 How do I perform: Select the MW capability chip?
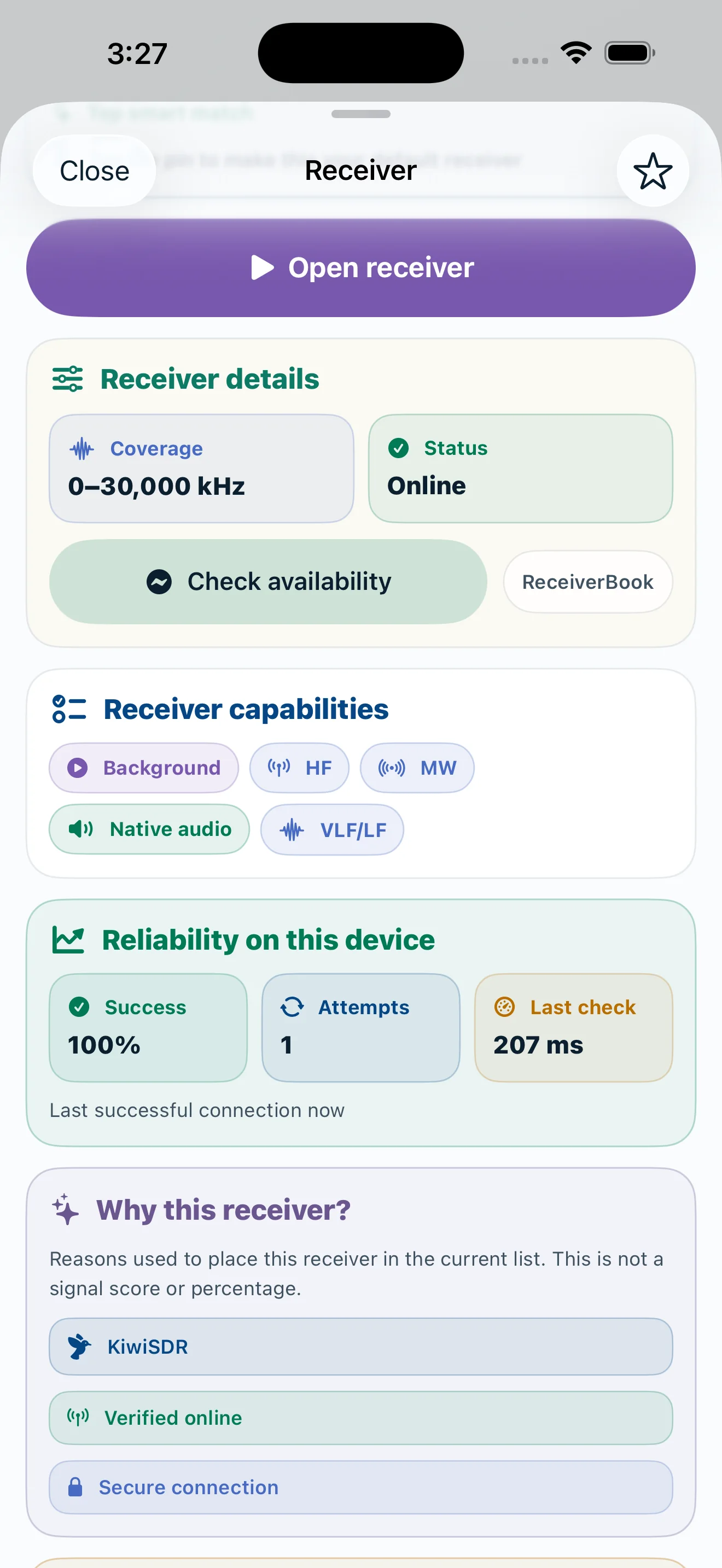417,768
